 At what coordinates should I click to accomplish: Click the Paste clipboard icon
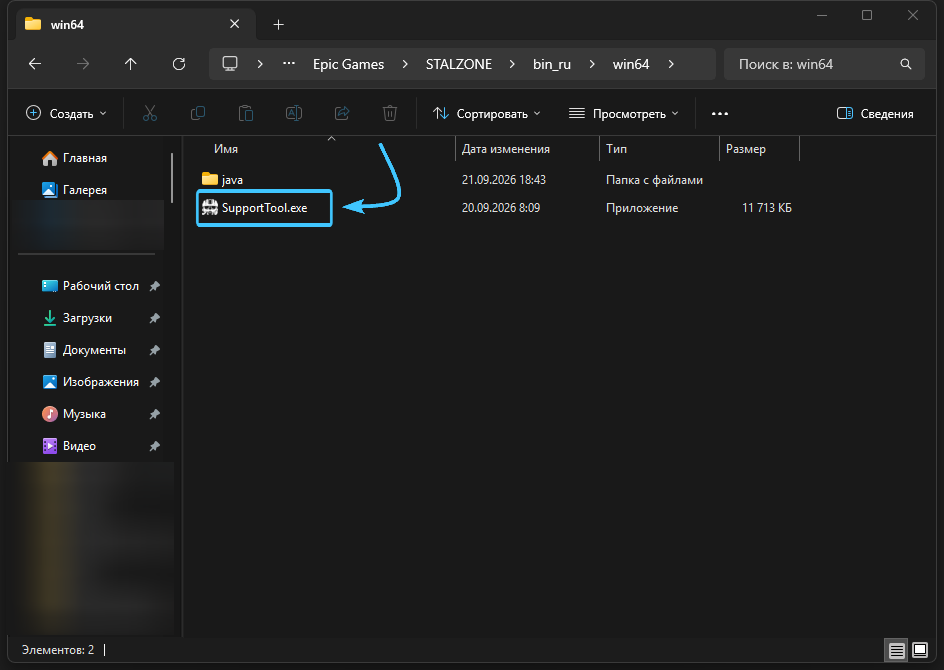[x=246, y=113]
